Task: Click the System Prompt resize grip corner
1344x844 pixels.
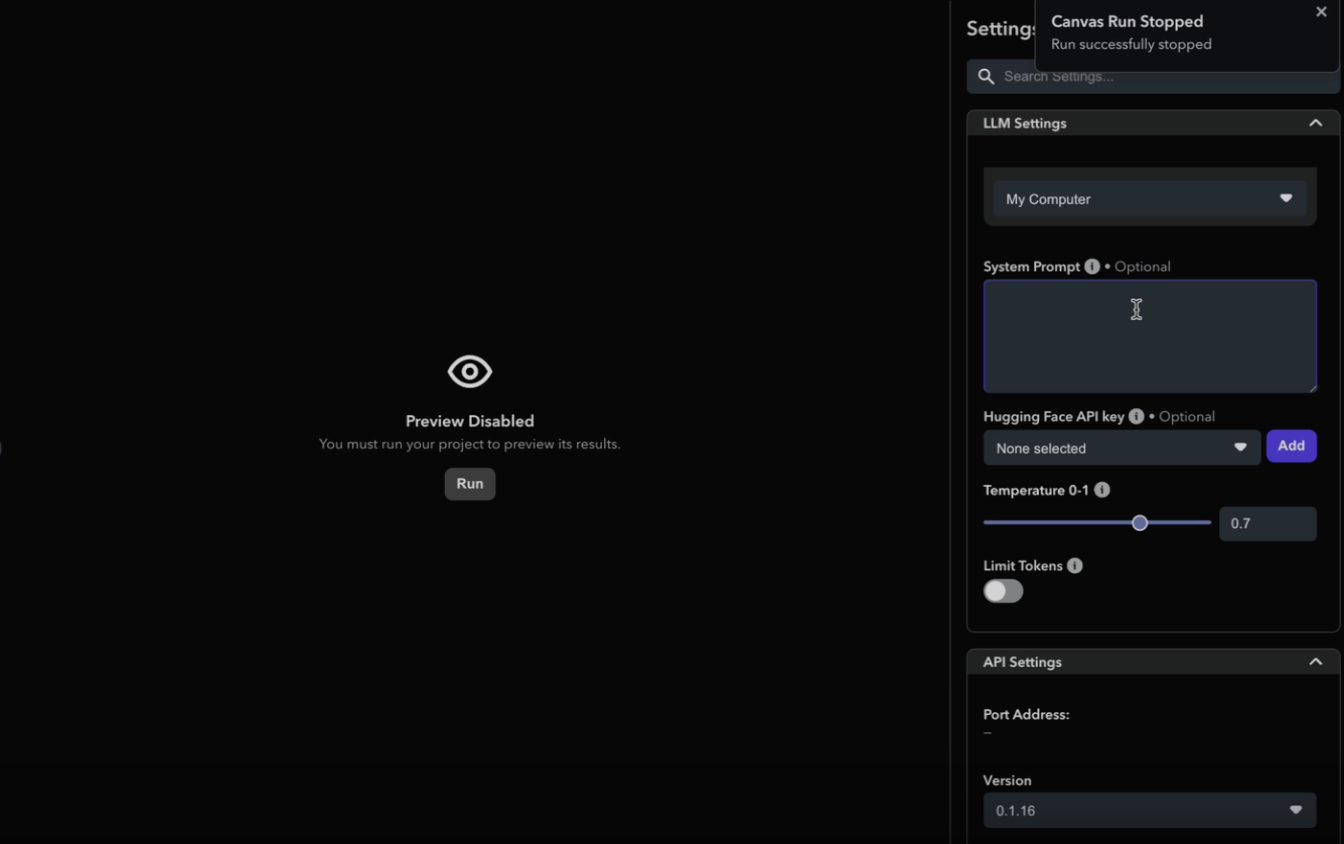Action: coord(1312,388)
